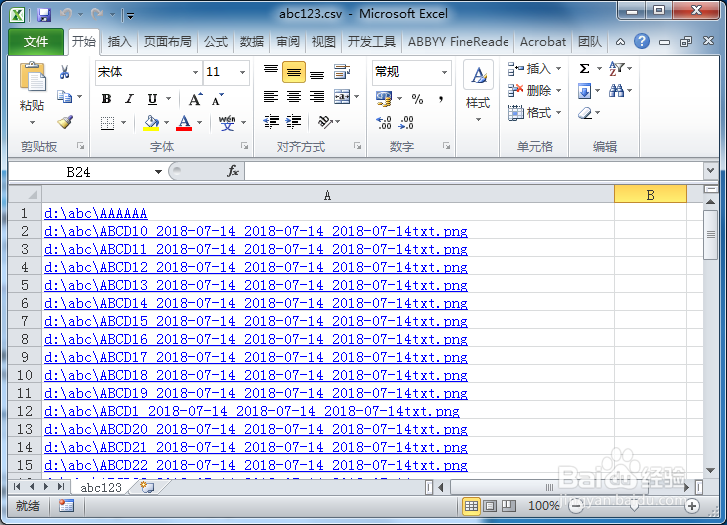Viewport: 727px width, 525px height.
Task: Click the Copy icon in clipboard group
Action: [64, 96]
